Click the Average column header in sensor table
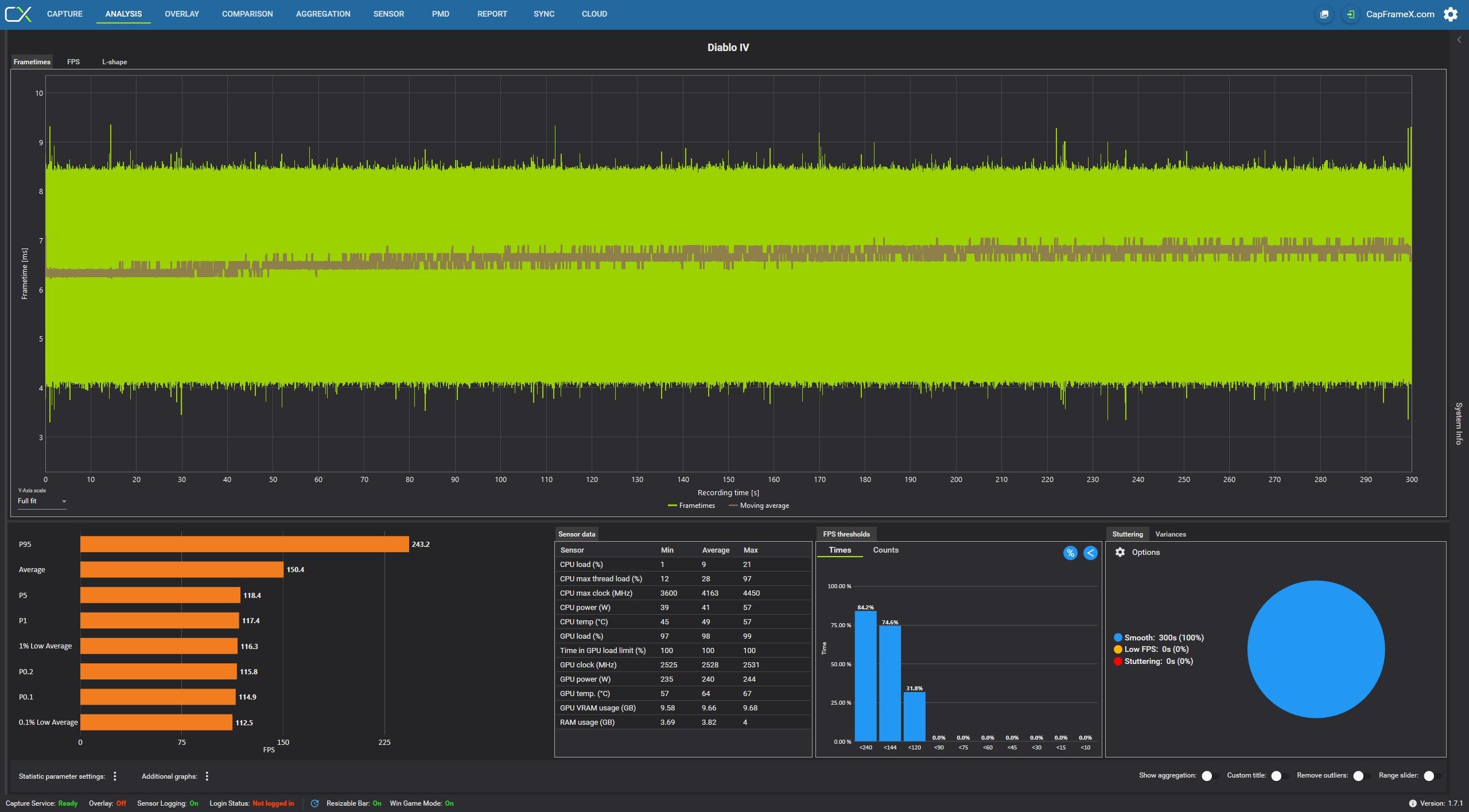 point(716,550)
